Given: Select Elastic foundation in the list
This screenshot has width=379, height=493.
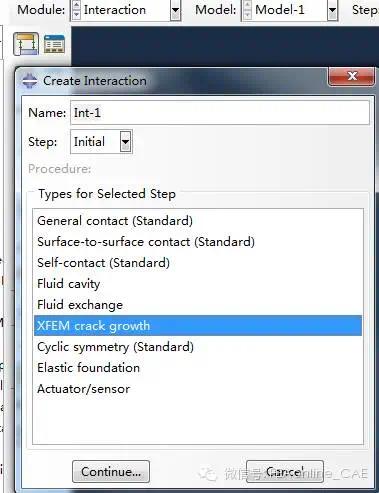Looking at the screenshot, I should tap(198, 368).
